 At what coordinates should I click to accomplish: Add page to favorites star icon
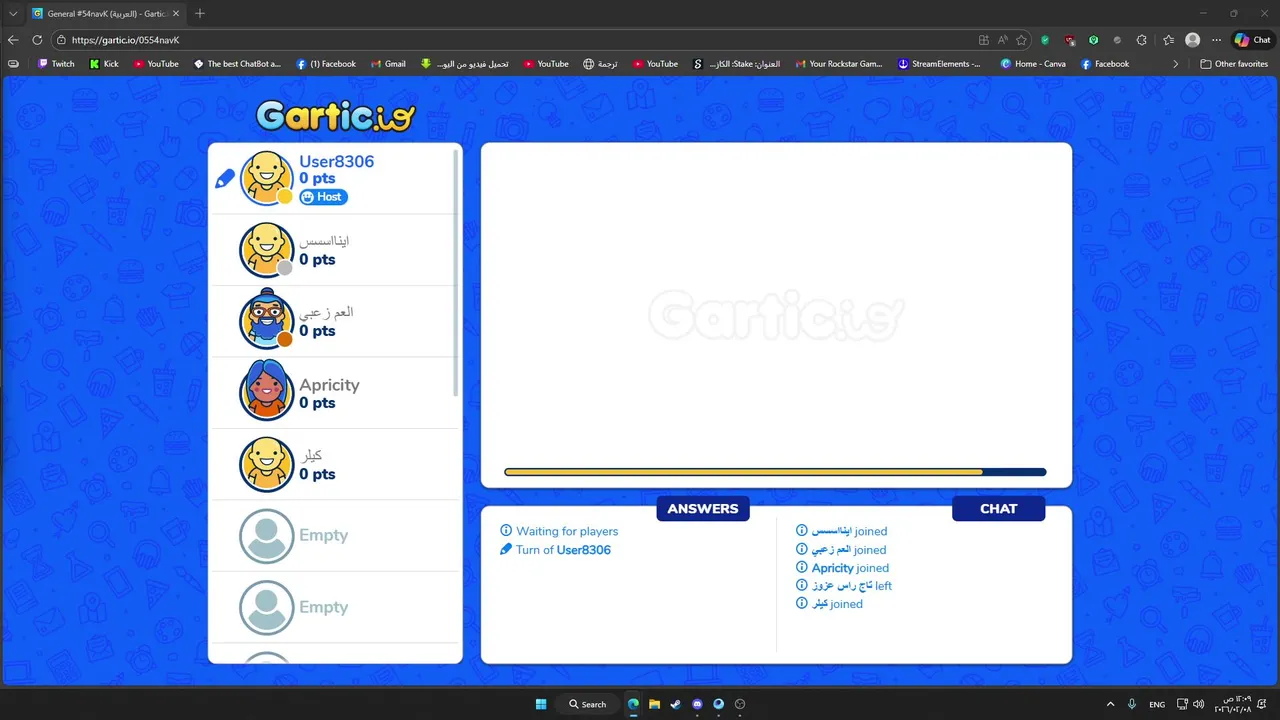click(x=1021, y=40)
